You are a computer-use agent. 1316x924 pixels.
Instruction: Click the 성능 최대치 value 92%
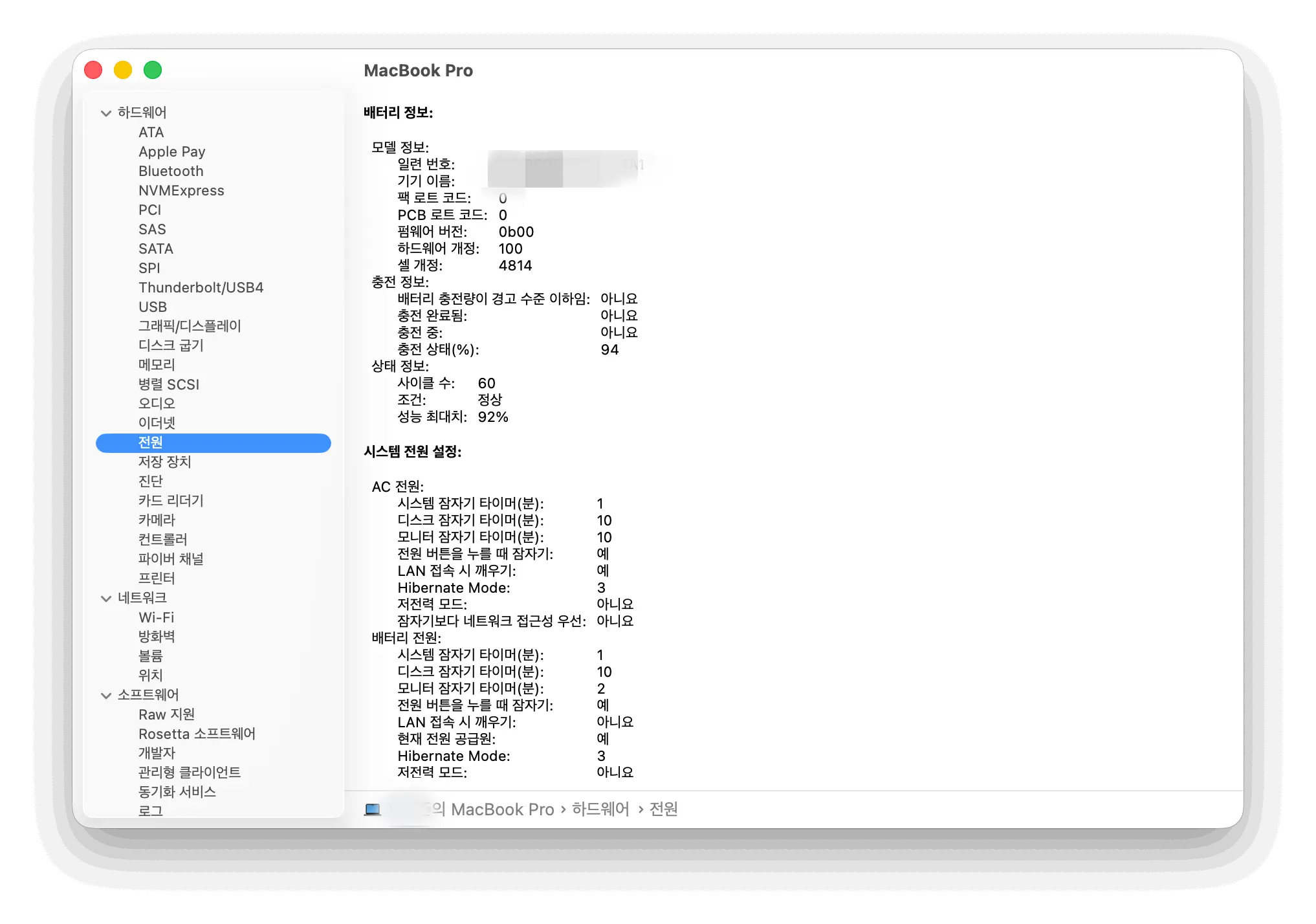coord(493,417)
